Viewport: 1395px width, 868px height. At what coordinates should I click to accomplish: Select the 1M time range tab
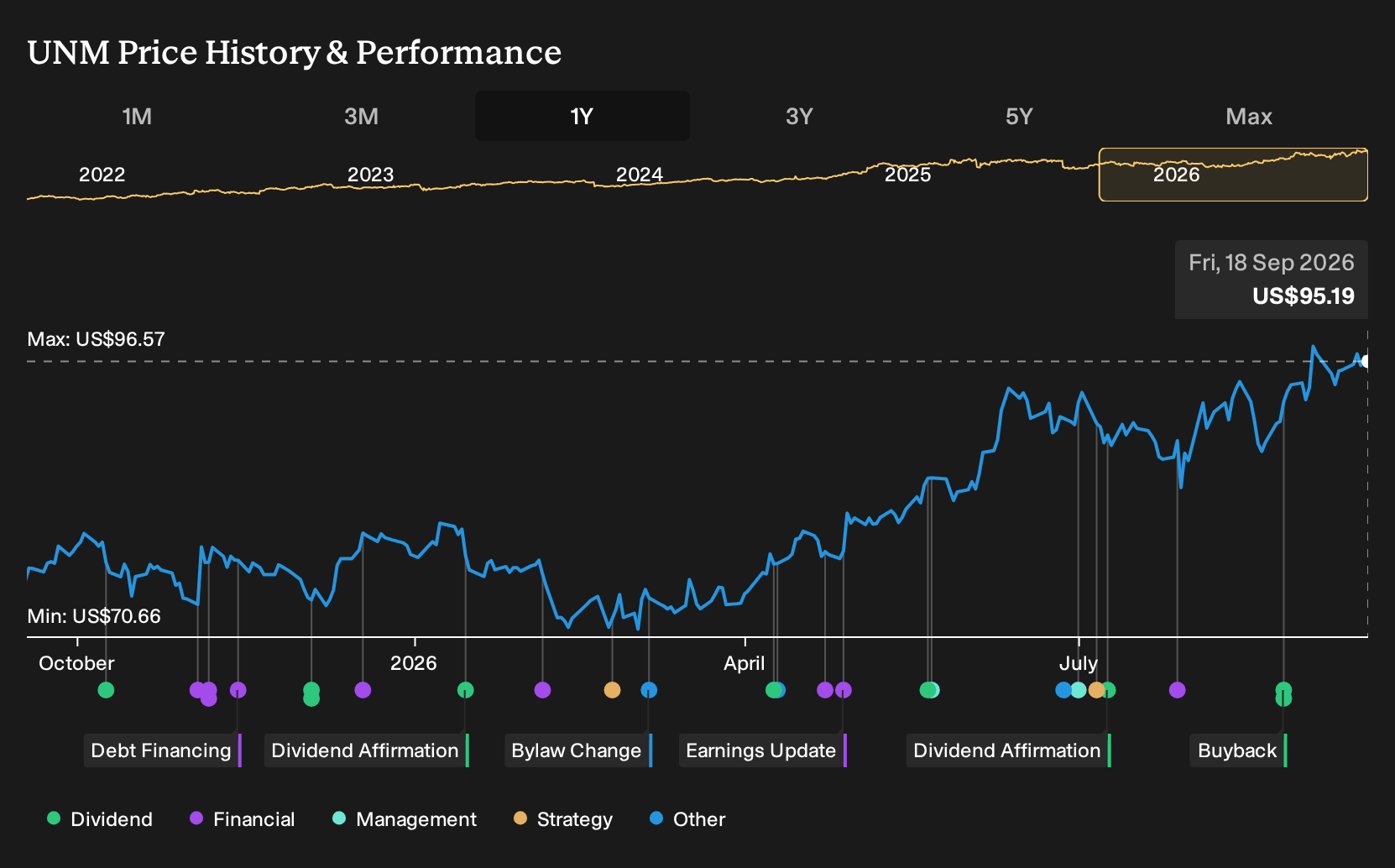pyautogui.click(x=137, y=116)
